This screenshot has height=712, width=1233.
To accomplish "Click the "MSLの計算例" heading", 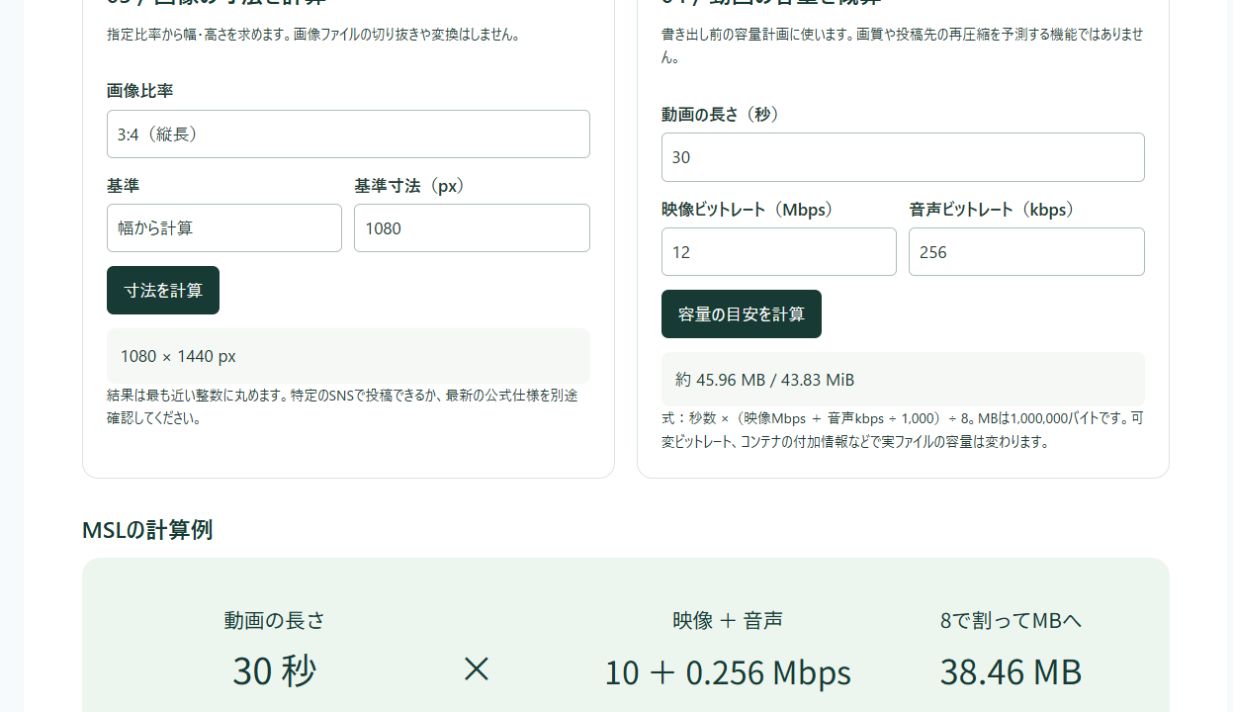I will [147, 530].
